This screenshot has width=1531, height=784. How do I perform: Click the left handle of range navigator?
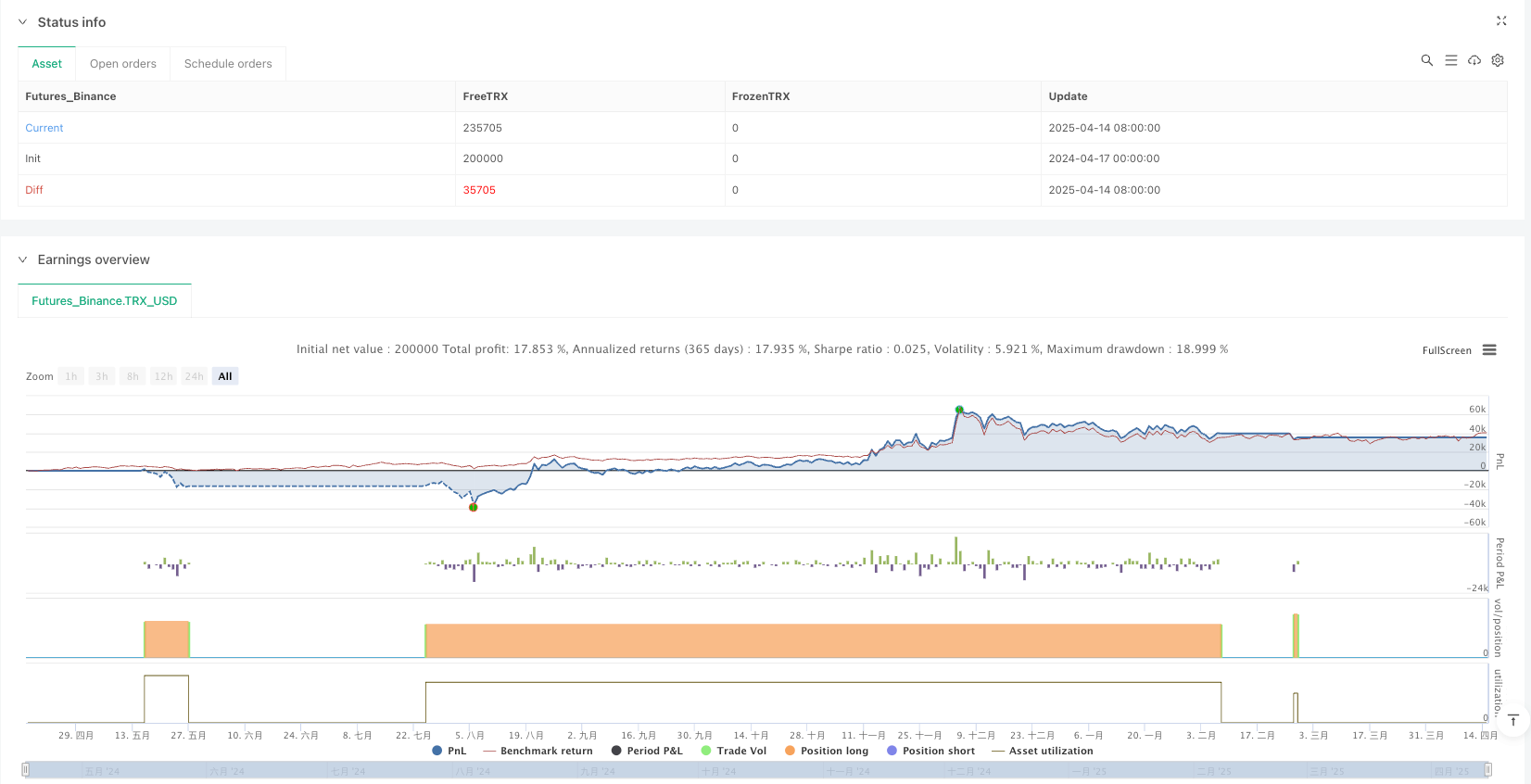(26, 769)
